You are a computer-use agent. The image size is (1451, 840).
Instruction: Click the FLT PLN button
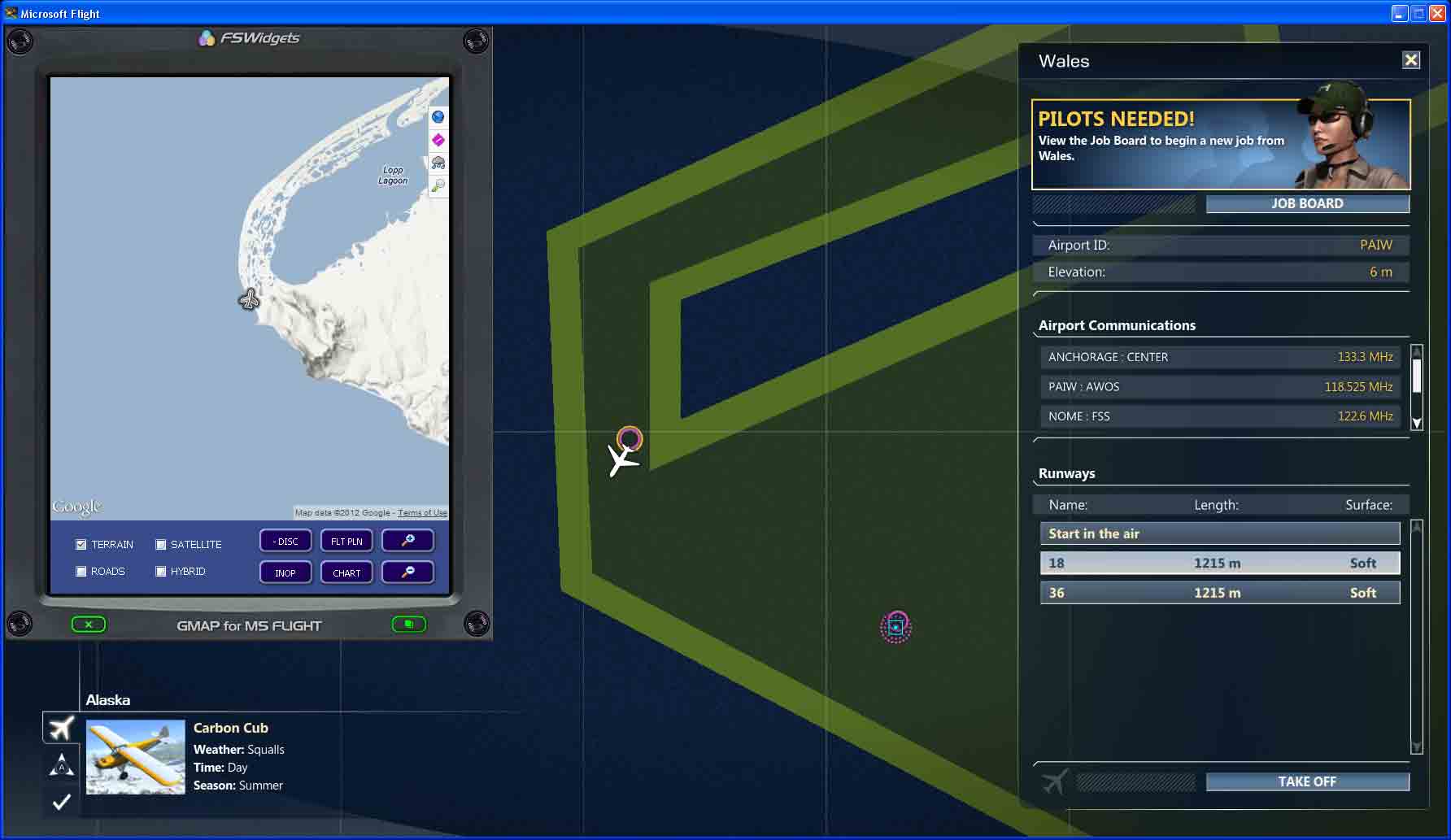pyautogui.click(x=346, y=541)
